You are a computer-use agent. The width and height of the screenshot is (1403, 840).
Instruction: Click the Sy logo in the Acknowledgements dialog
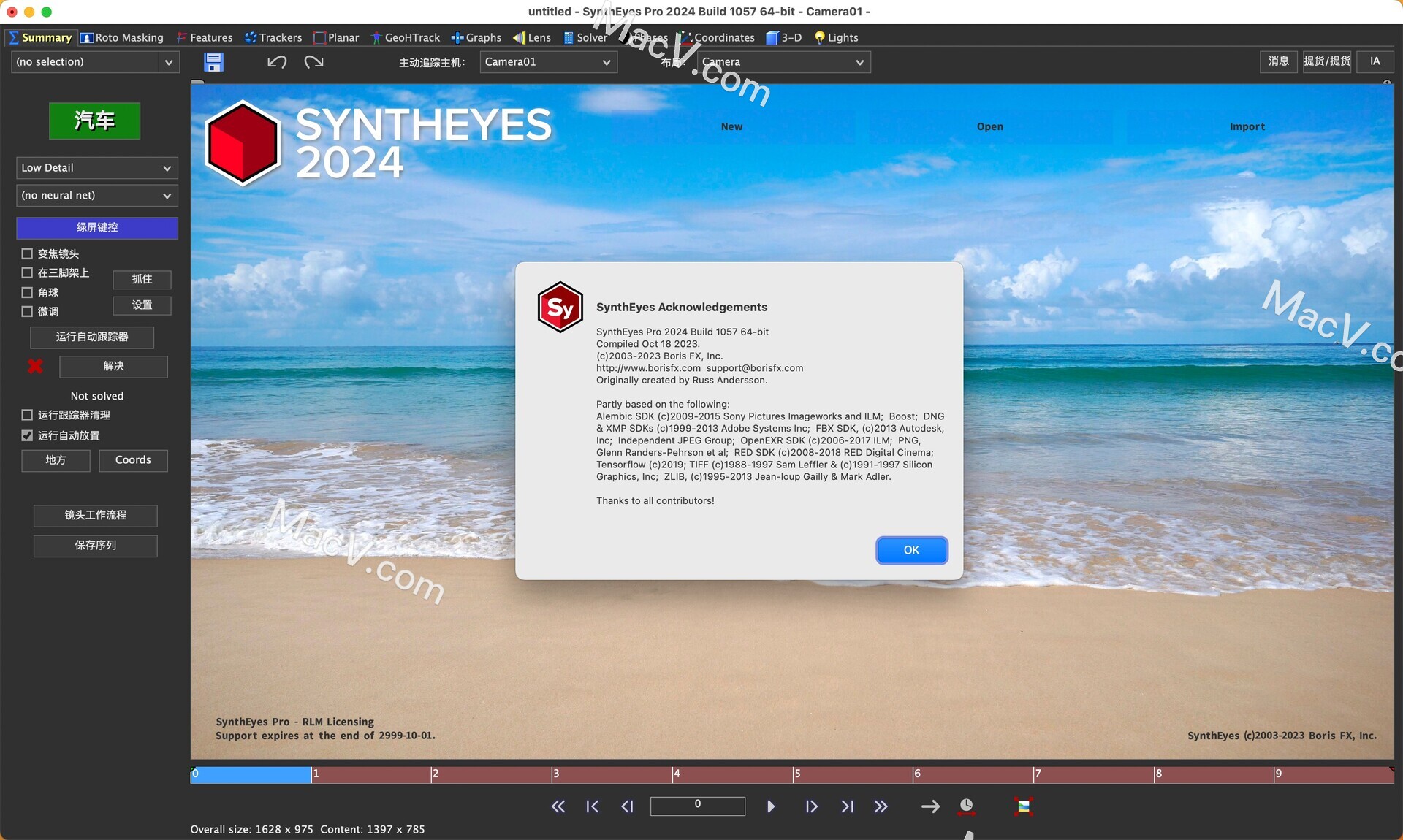click(560, 308)
